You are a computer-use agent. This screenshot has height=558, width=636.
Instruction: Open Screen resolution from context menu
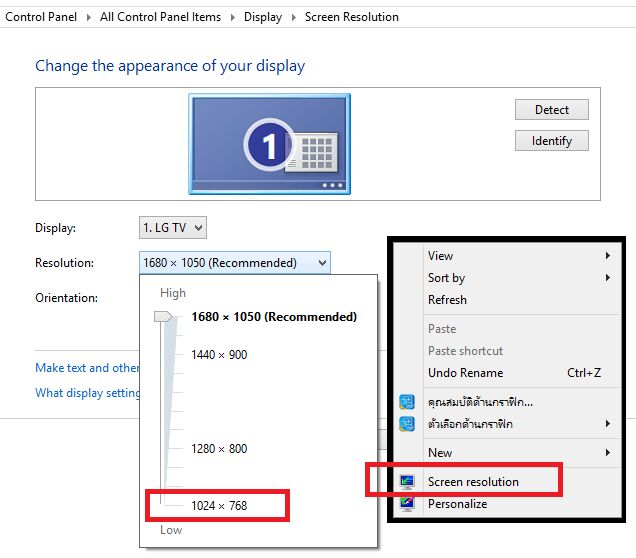[473, 482]
